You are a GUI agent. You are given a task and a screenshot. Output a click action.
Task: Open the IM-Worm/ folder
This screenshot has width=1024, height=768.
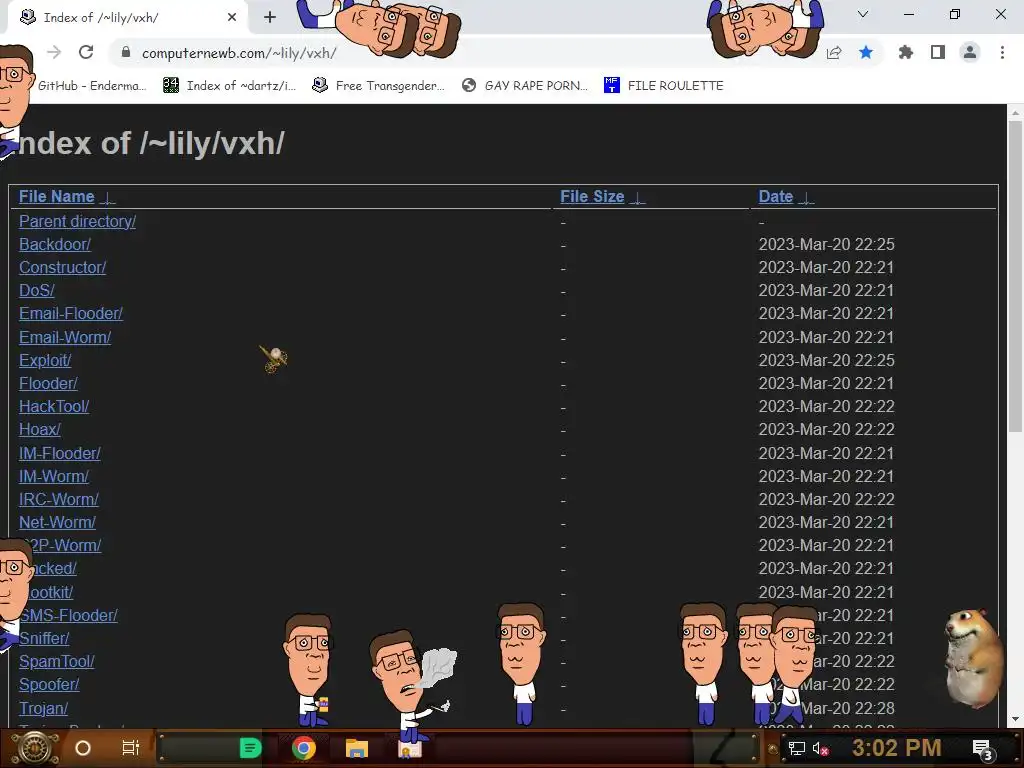point(54,476)
